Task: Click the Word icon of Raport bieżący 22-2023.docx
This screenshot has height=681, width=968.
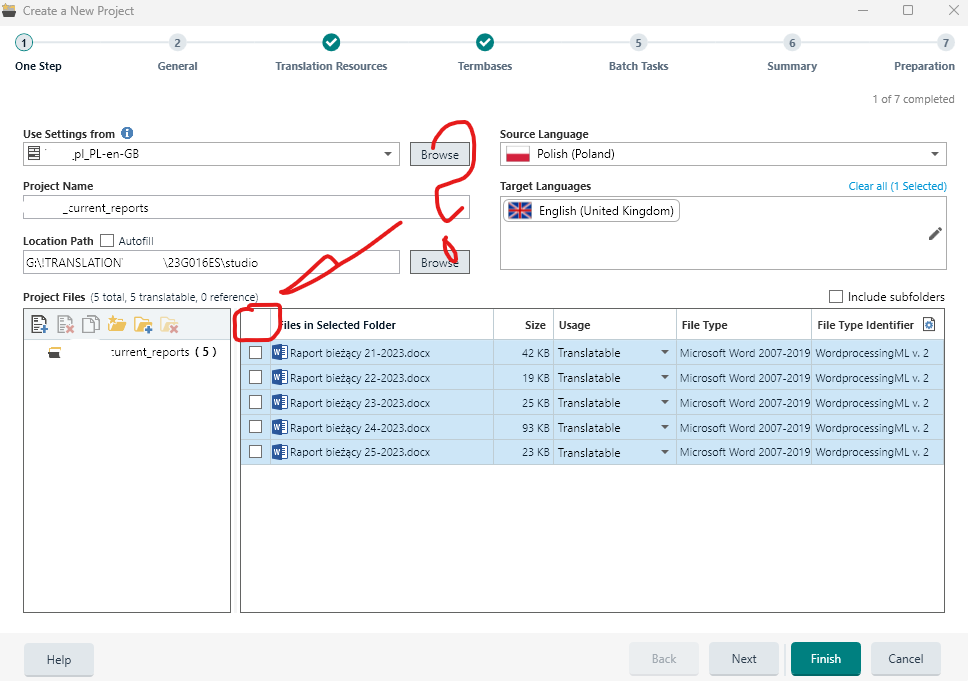Action: 280,377
